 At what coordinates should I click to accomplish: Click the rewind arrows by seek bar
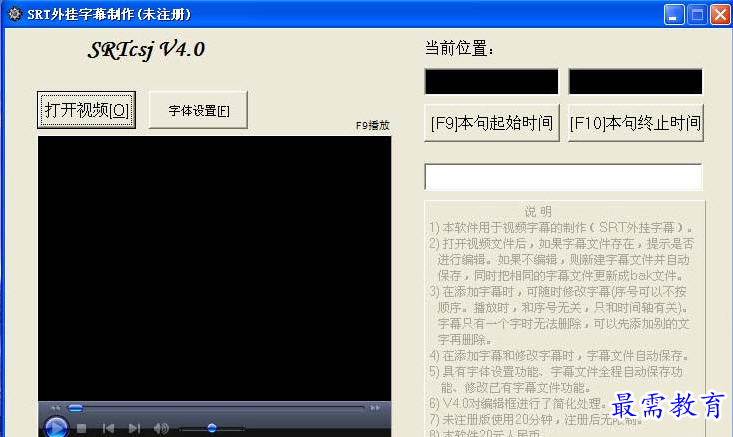(x=55, y=408)
